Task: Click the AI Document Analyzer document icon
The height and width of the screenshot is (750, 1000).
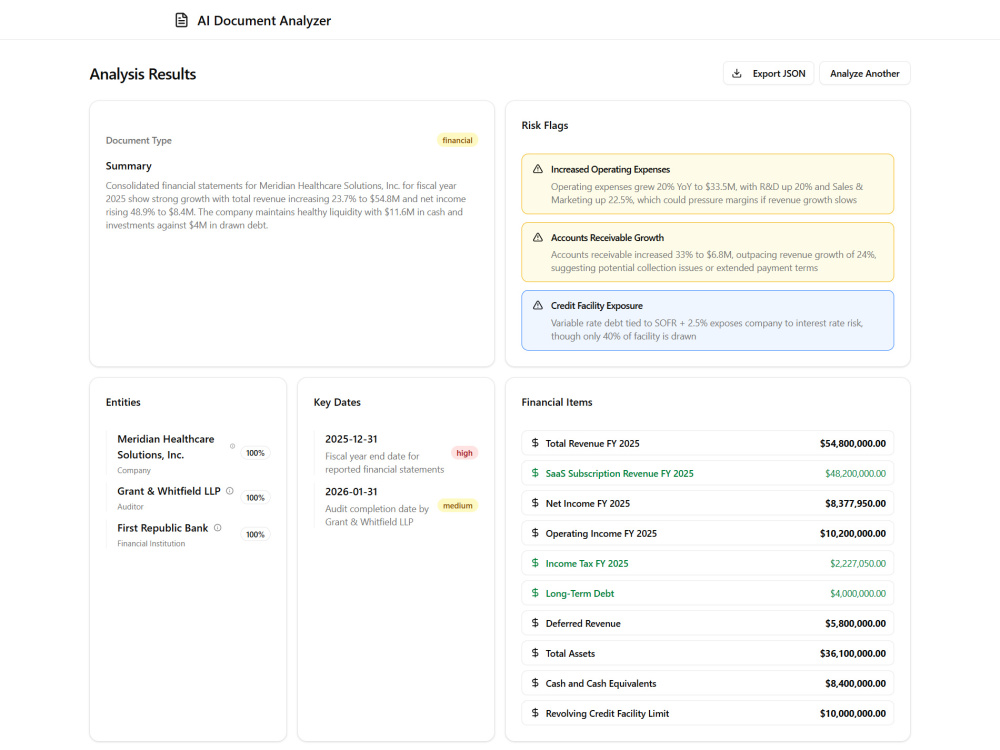Action: [x=182, y=20]
